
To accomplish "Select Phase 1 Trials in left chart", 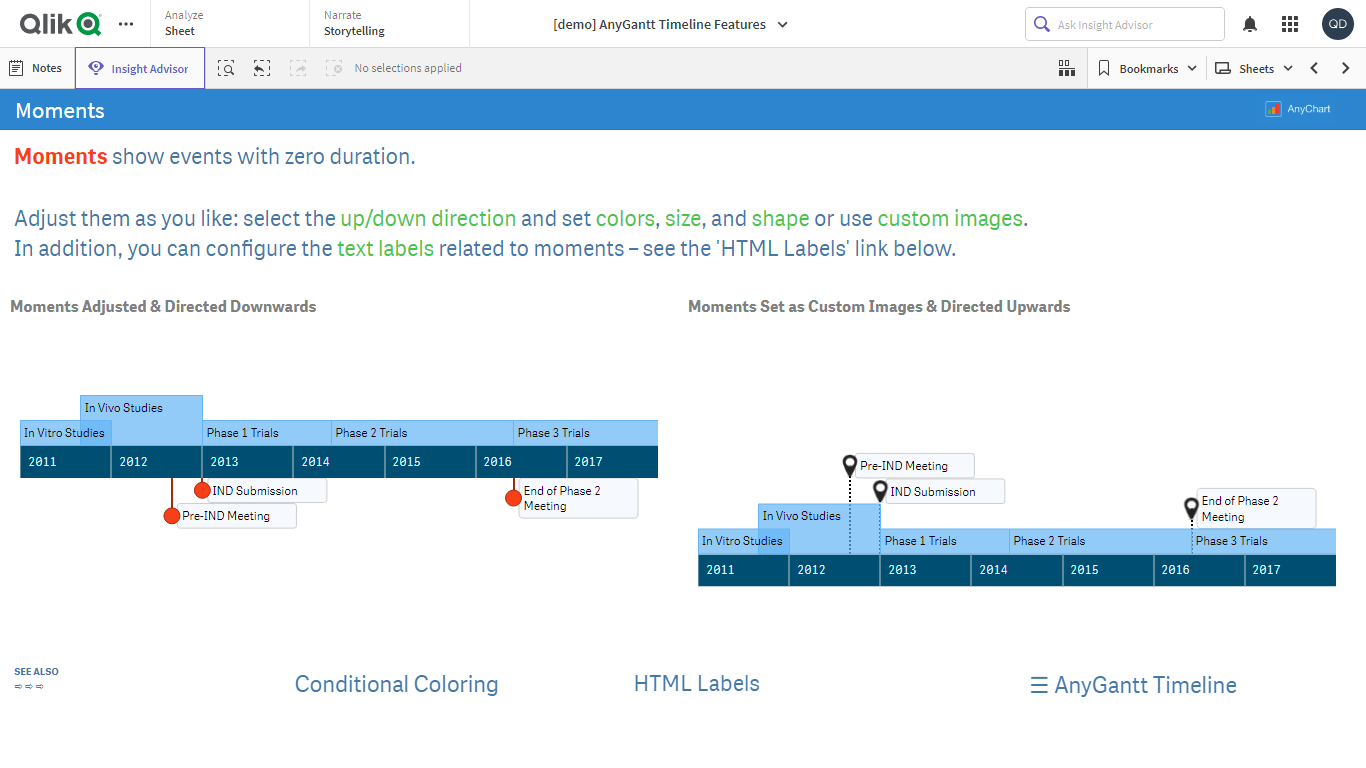I will click(267, 433).
